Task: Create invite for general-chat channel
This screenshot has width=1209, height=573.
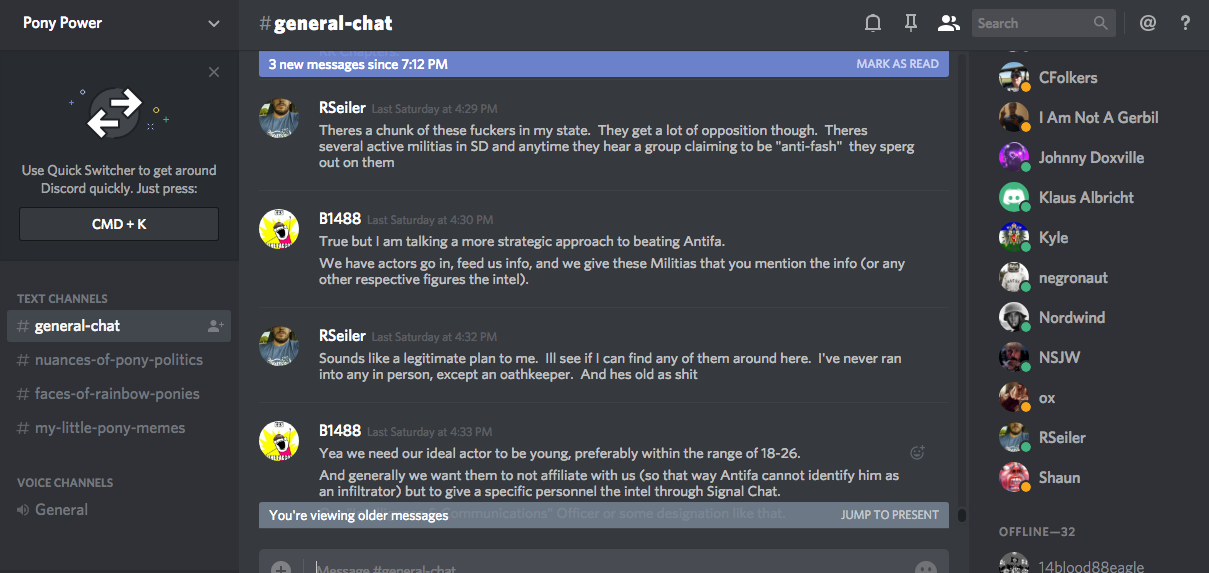Action: click(215, 326)
